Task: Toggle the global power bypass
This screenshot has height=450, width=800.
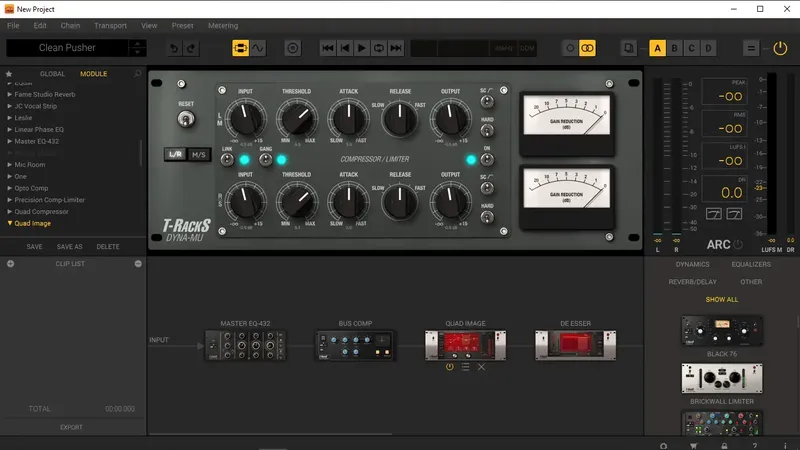Action: pyautogui.click(x=780, y=48)
